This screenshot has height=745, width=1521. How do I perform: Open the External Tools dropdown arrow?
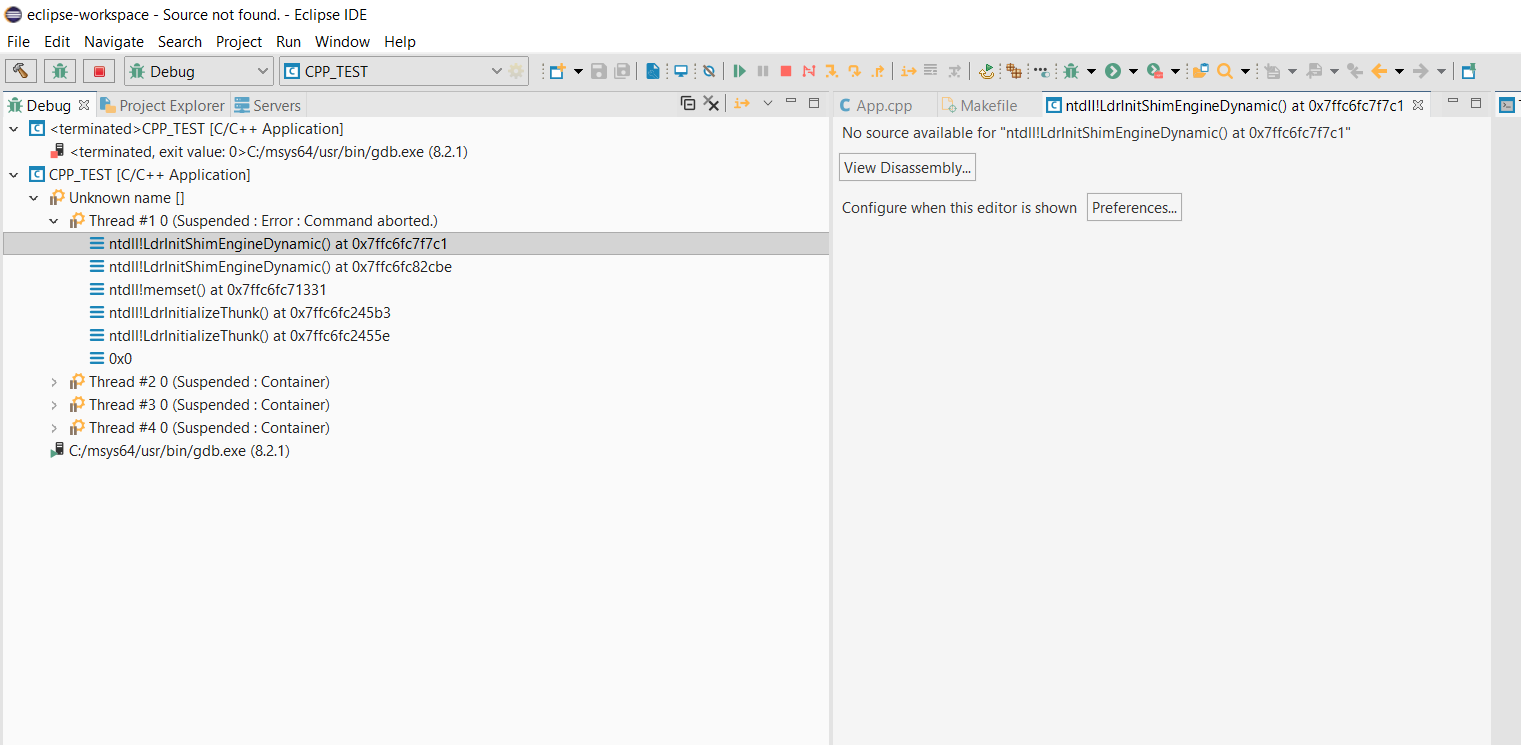(x=1175, y=71)
